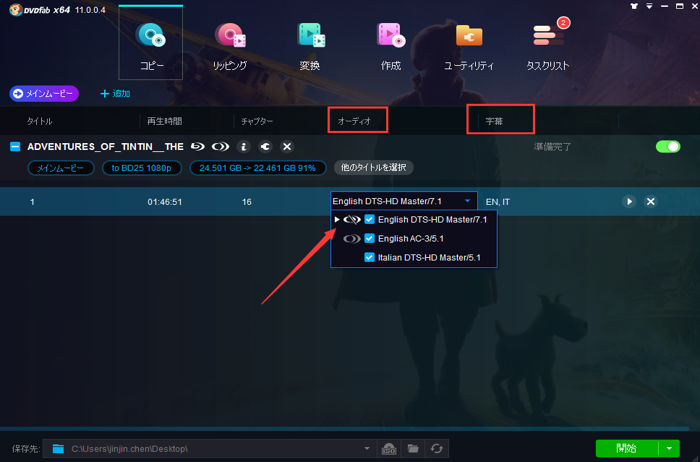Uncheck English AC-3/5.1 audio track
Viewport: 700px width, 462px height.
pyautogui.click(x=369, y=238)
